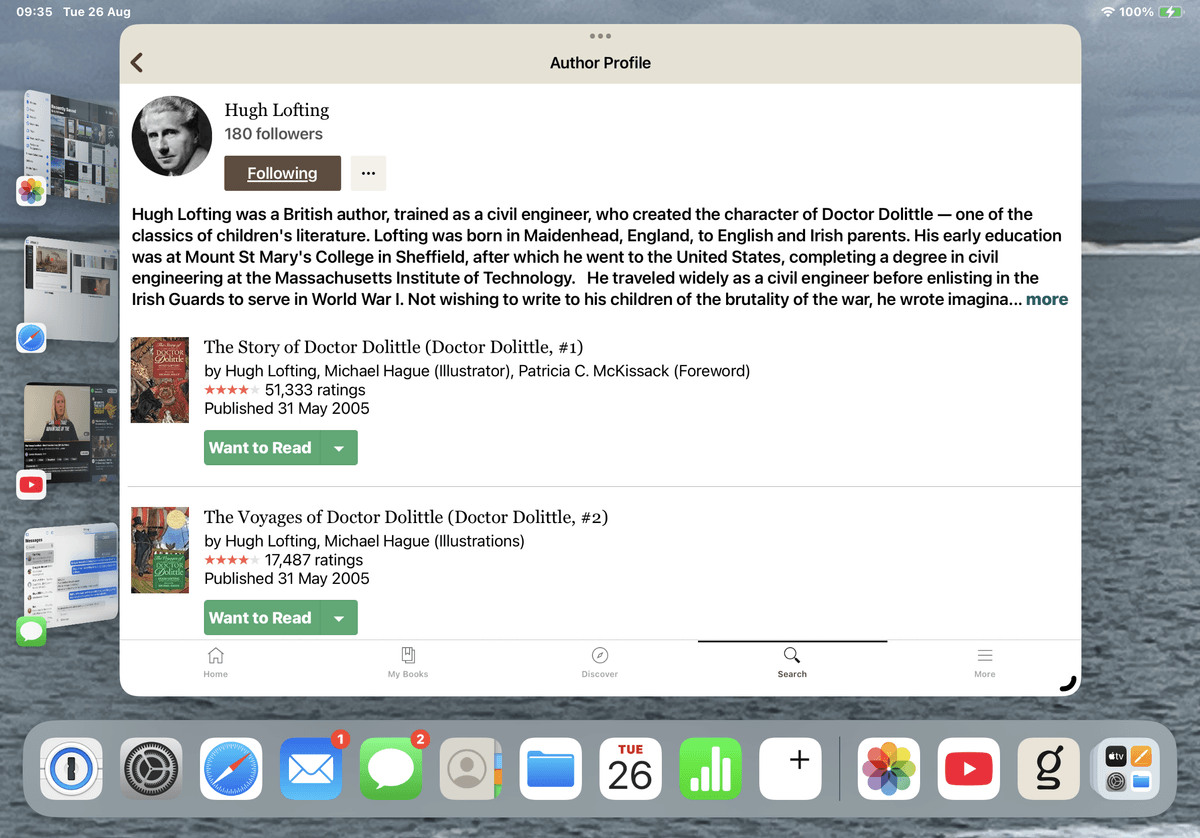Open the Goodreads icon in the dock
The image size is (1200, 838).
coord(1049,769)
